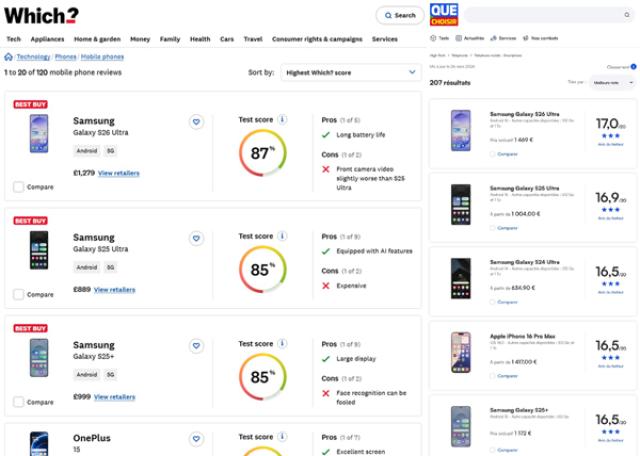Screen dimensions: 640x456
Task: Tick Compare checkbox for Which? Galaxy S26 Ultra
Action: click(x=19, y=186)
